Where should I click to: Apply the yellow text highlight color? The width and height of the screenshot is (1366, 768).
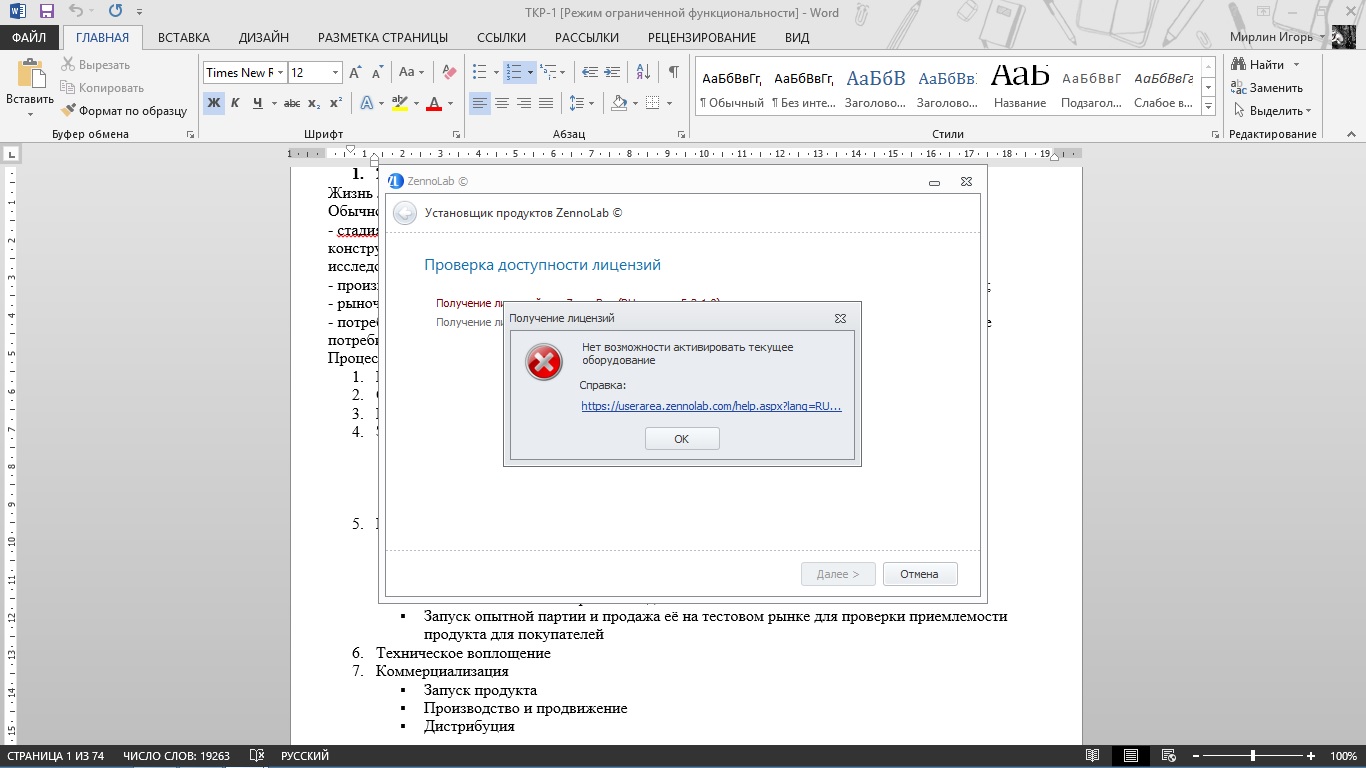(400, 103)
